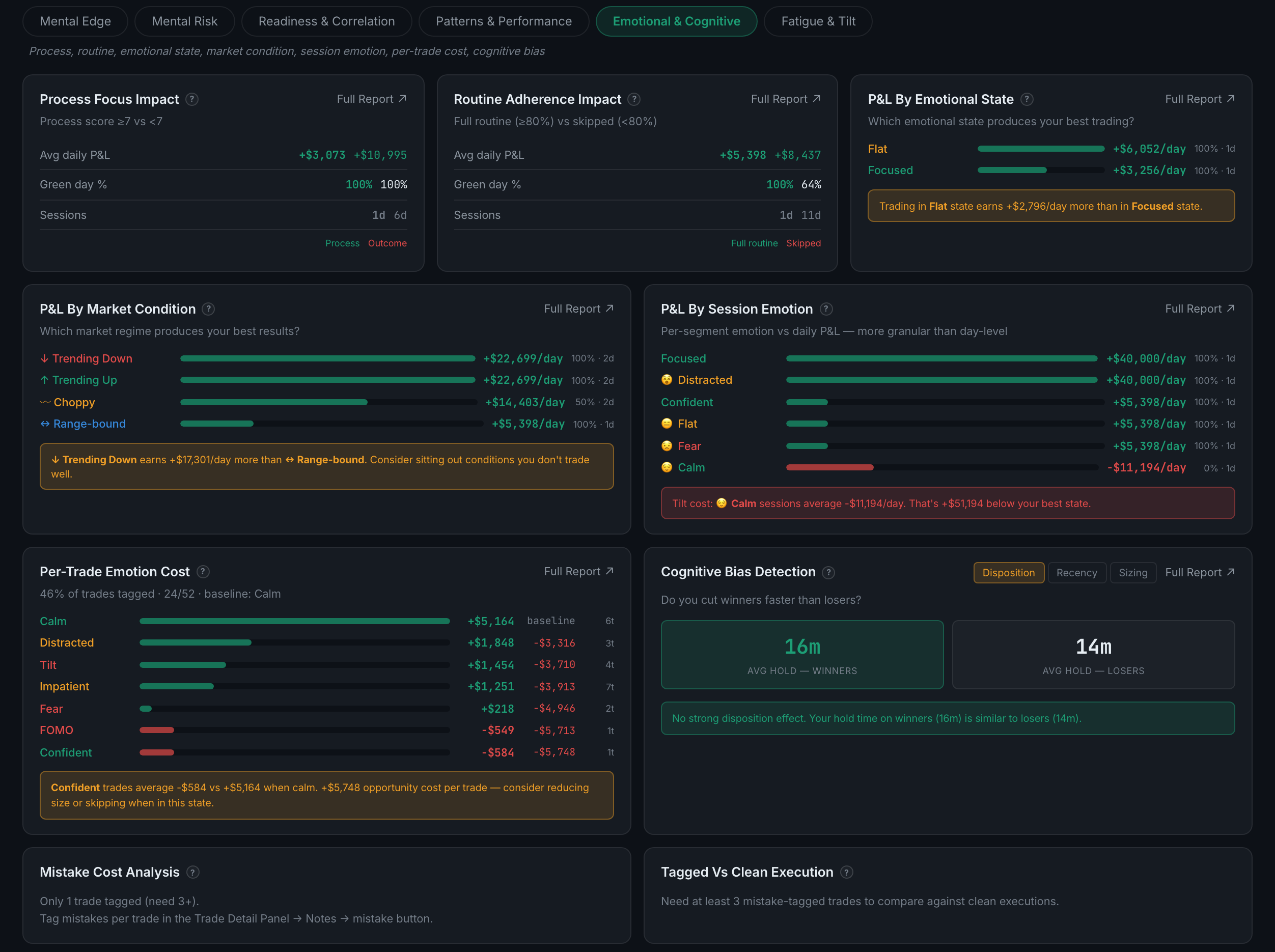Screen dimensions: 1275x952
Task: Open Full Report for P&L By Session Emotion
Action: [x=1200, y=309]
